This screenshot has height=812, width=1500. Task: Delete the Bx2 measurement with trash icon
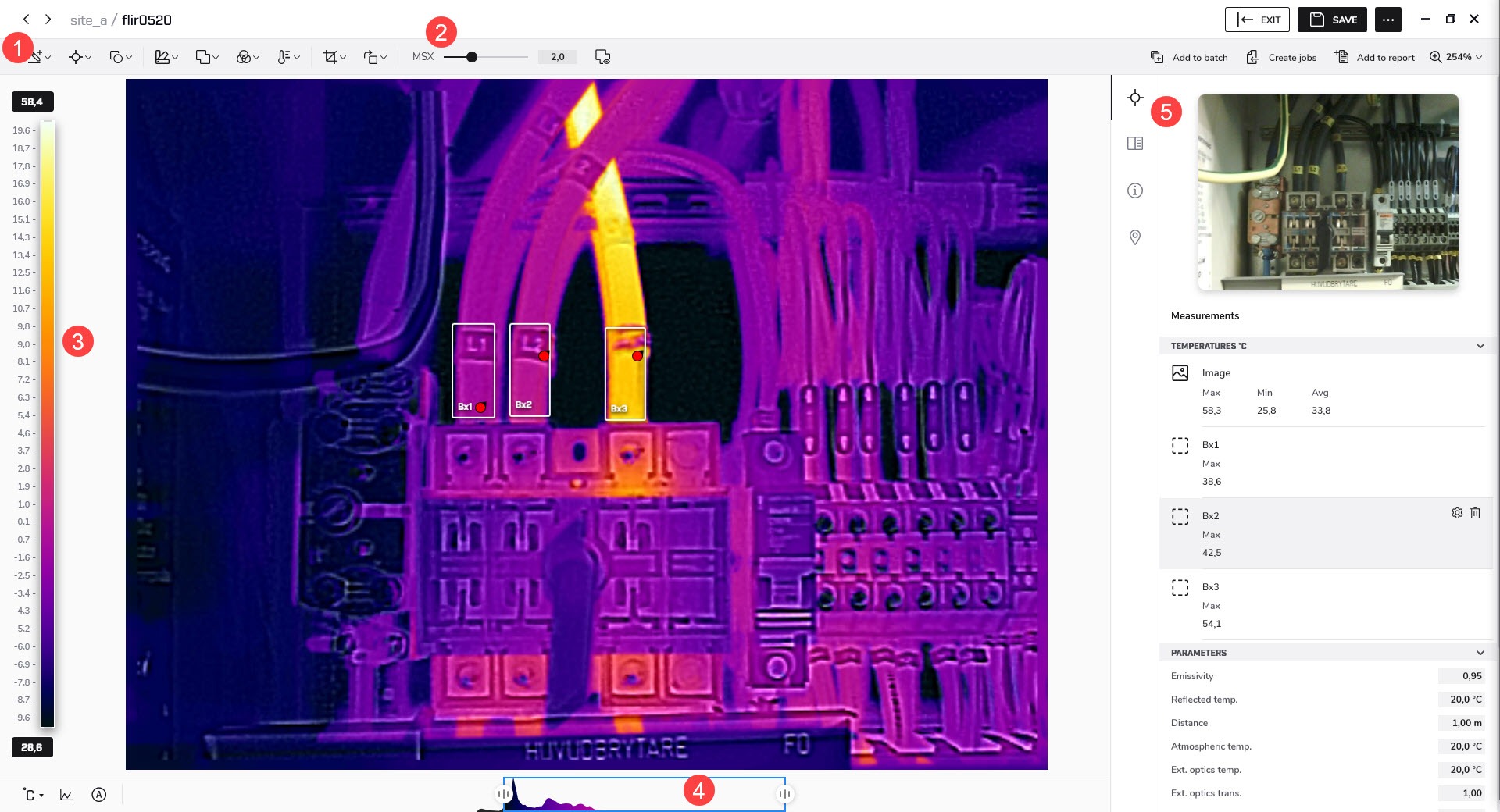(x=1475, y=513)
